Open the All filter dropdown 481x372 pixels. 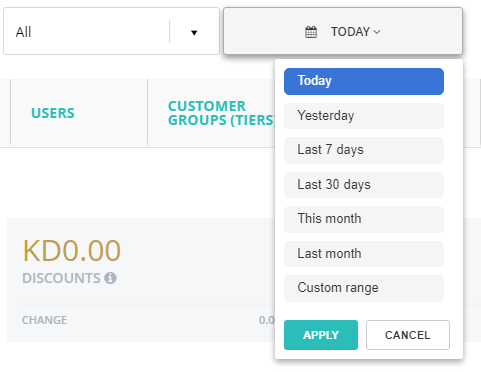[x=111, y=31]
